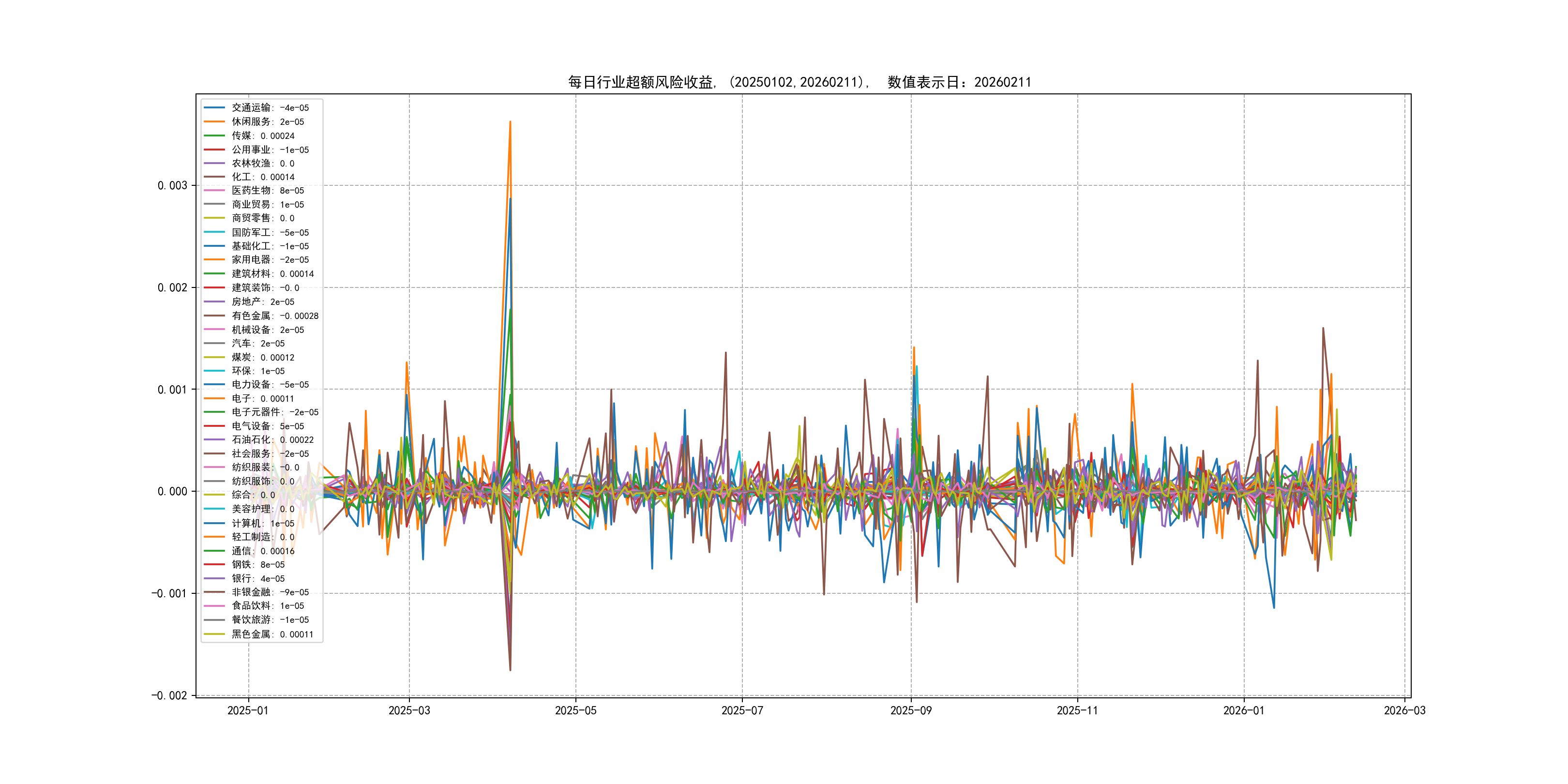
Task: Click the 2025-03 x-axis tick label
Action: (x=409, y=711)
